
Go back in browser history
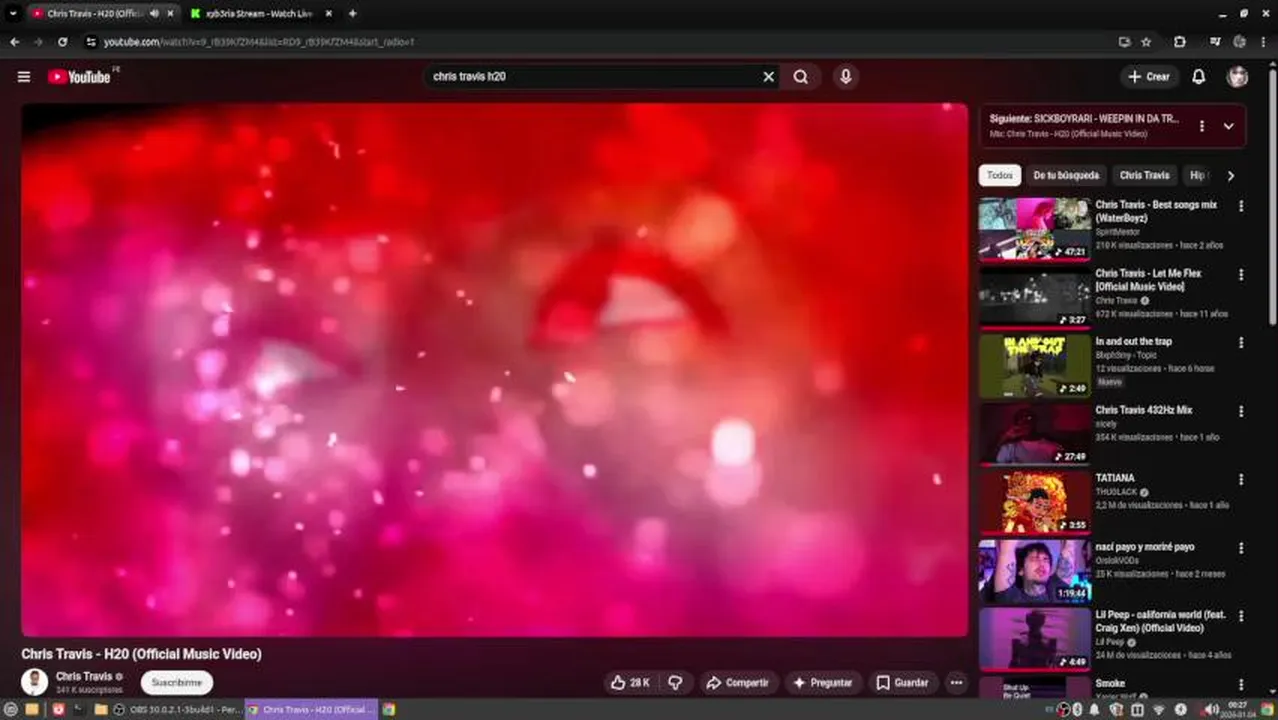[14, 42]
